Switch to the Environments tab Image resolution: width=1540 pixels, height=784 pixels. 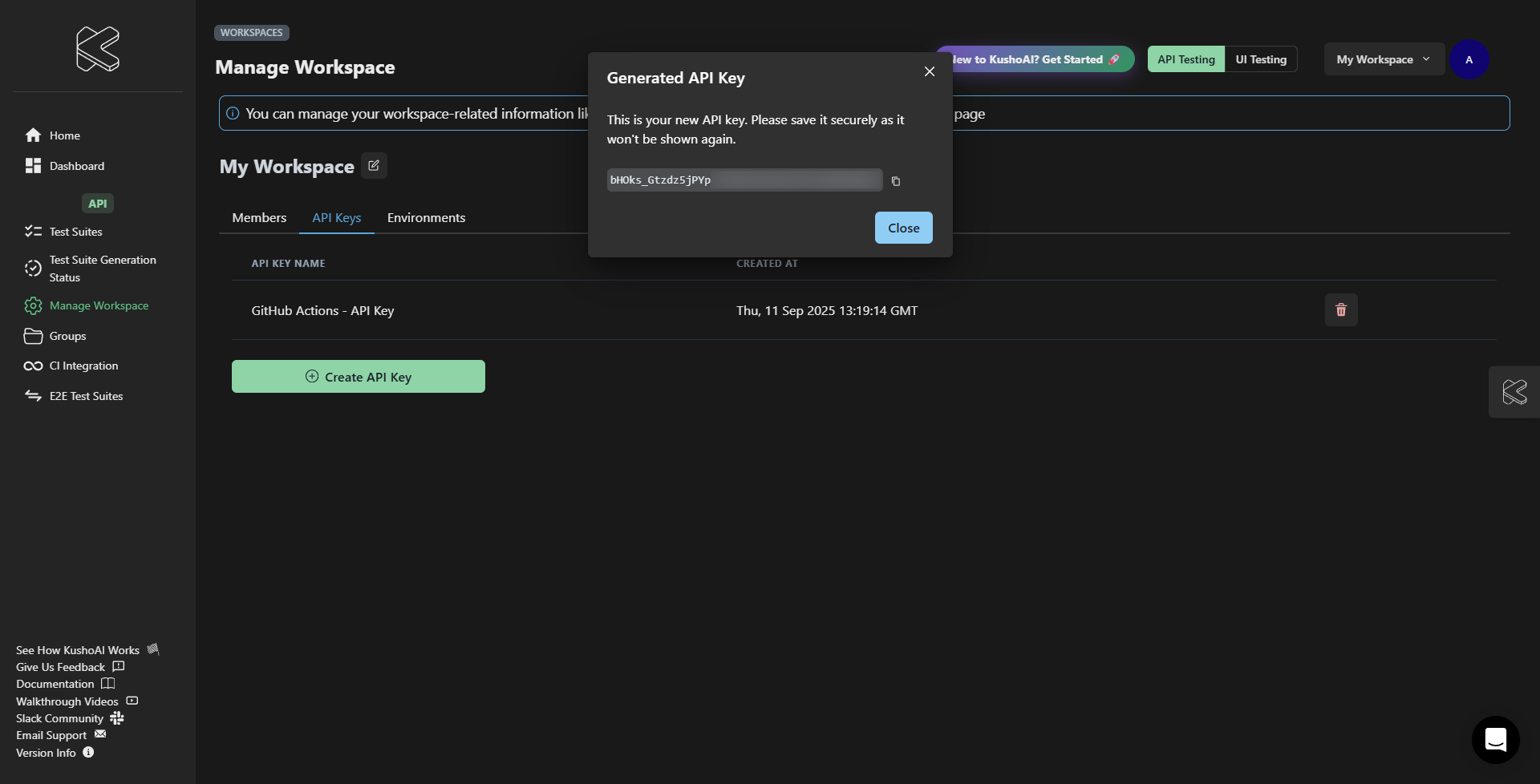tap(426, 217)
